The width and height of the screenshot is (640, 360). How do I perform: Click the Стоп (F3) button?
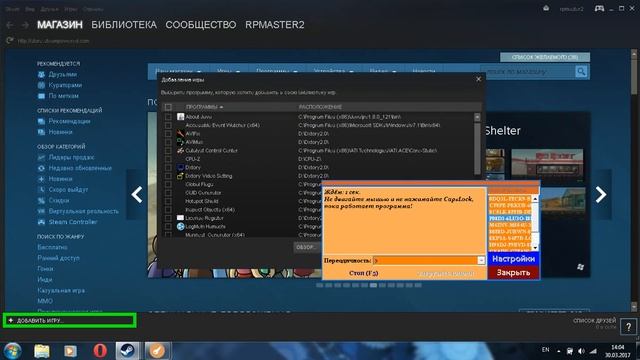(363, 273)
